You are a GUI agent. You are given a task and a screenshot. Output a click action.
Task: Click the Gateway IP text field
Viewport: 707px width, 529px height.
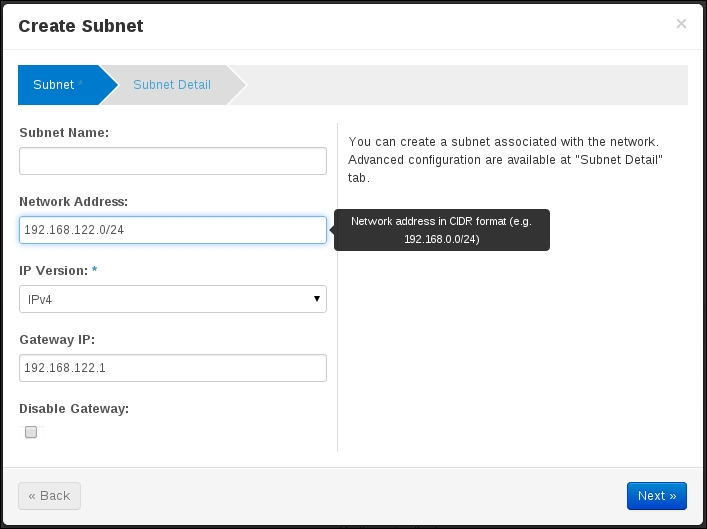pos(173,368)
